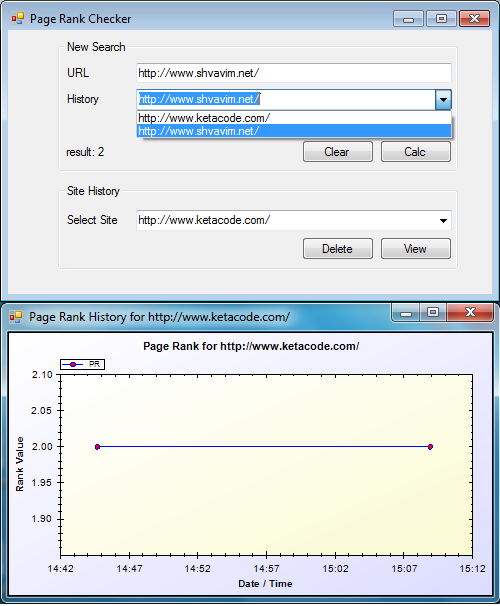Click the 'Select Site' label
Screen dimensions: 500x606
[x=92, y=220]
